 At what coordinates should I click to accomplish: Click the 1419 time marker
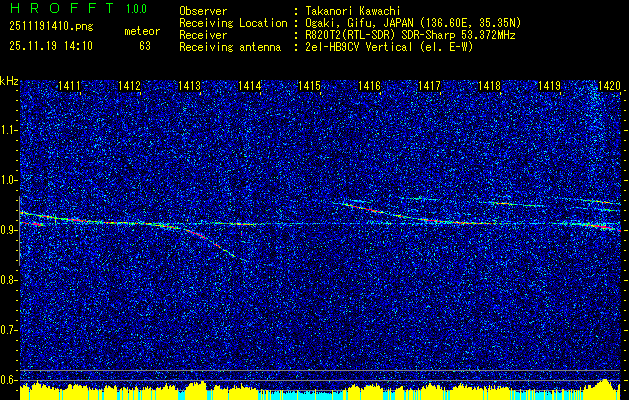click(549, 86)
